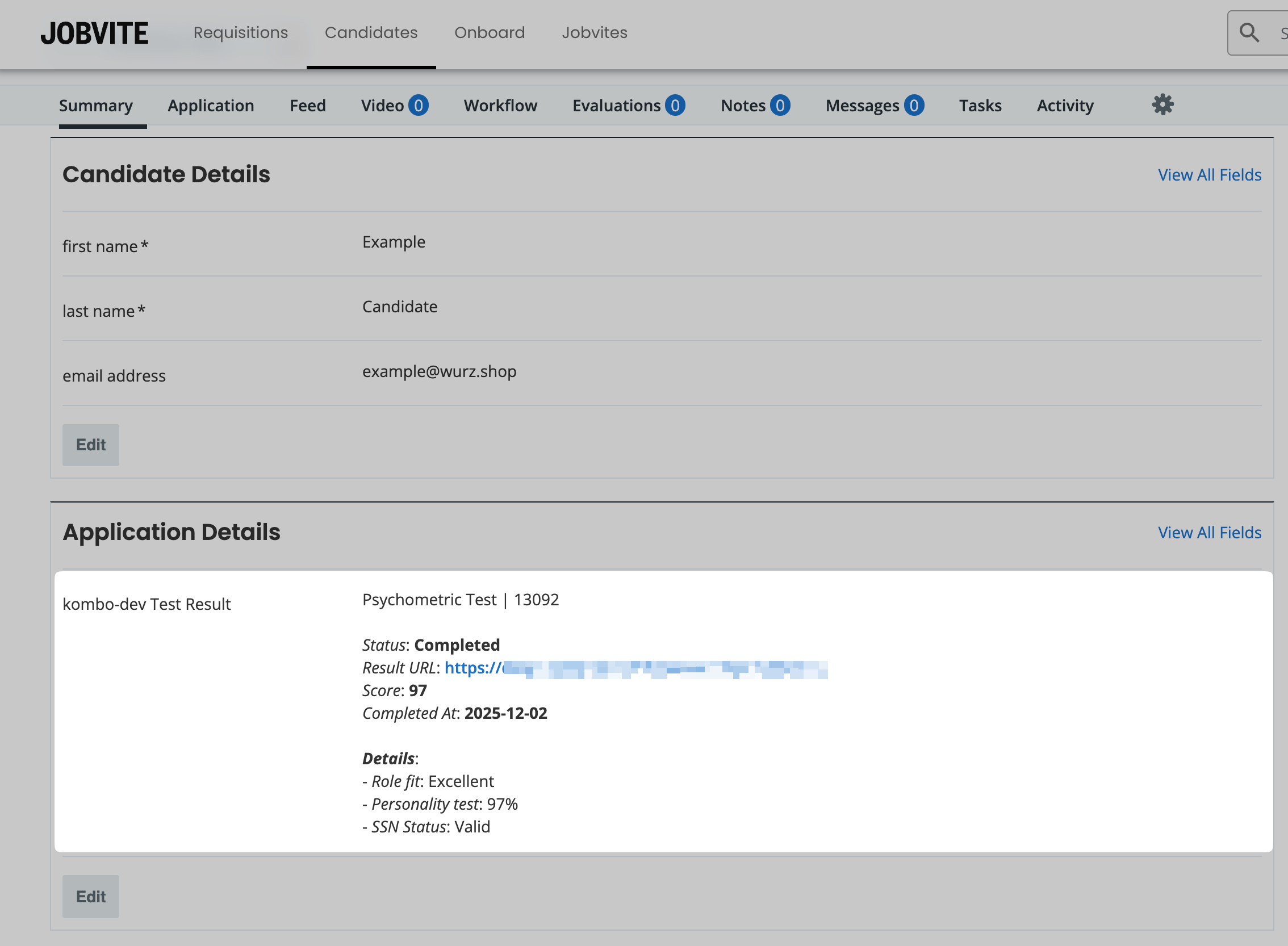
Task: Open the Requisitions menu item
Action: click(x=241, y=32)
